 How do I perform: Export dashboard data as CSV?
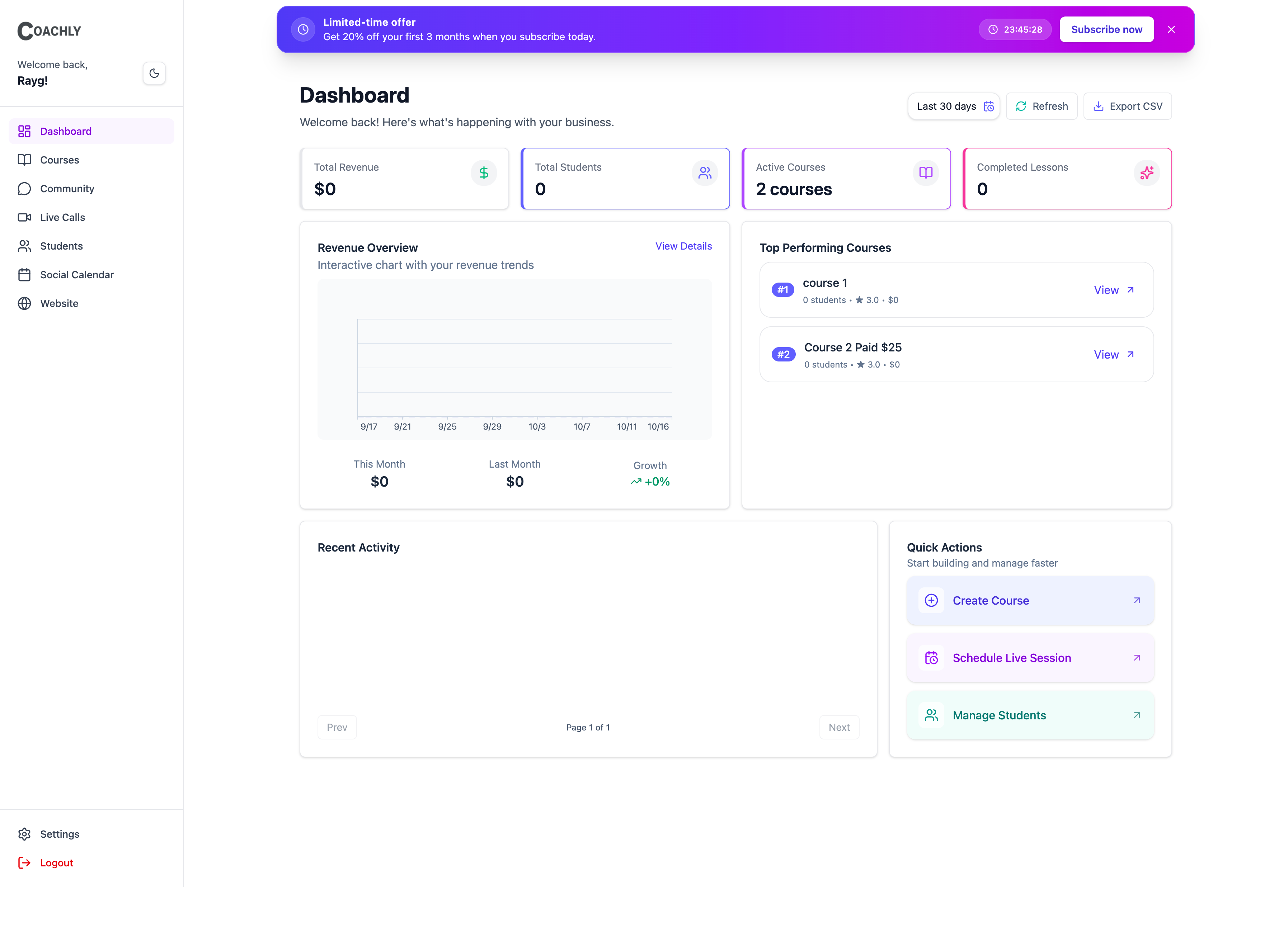pos(1127,106)
